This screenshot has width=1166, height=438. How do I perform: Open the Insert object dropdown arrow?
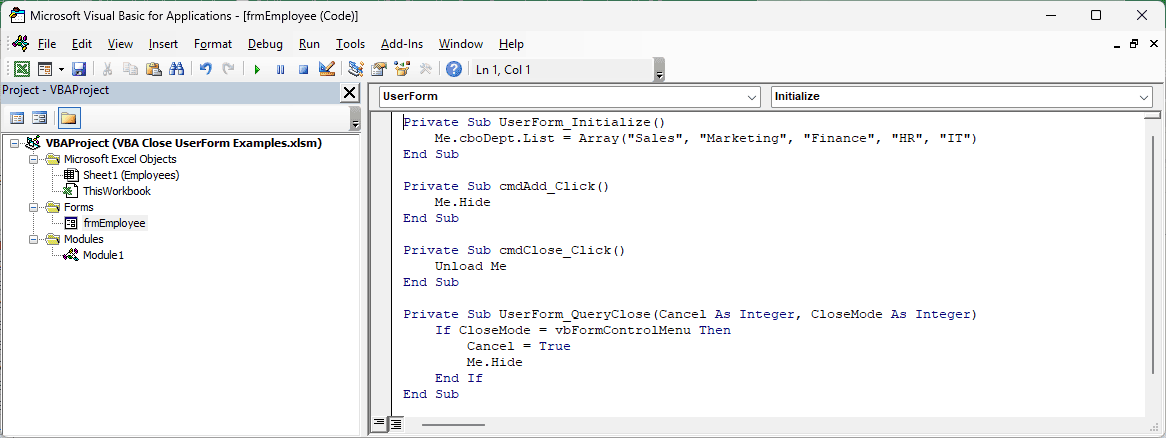pyautogui.click(x=61, y=69)
